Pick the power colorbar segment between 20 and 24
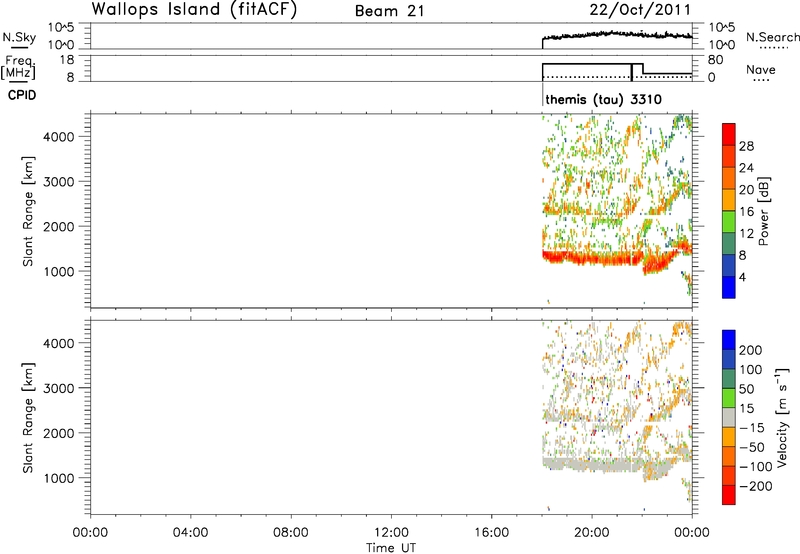Image resolution: width=800 pixels, height=554 pixels. tap(729, 179)
